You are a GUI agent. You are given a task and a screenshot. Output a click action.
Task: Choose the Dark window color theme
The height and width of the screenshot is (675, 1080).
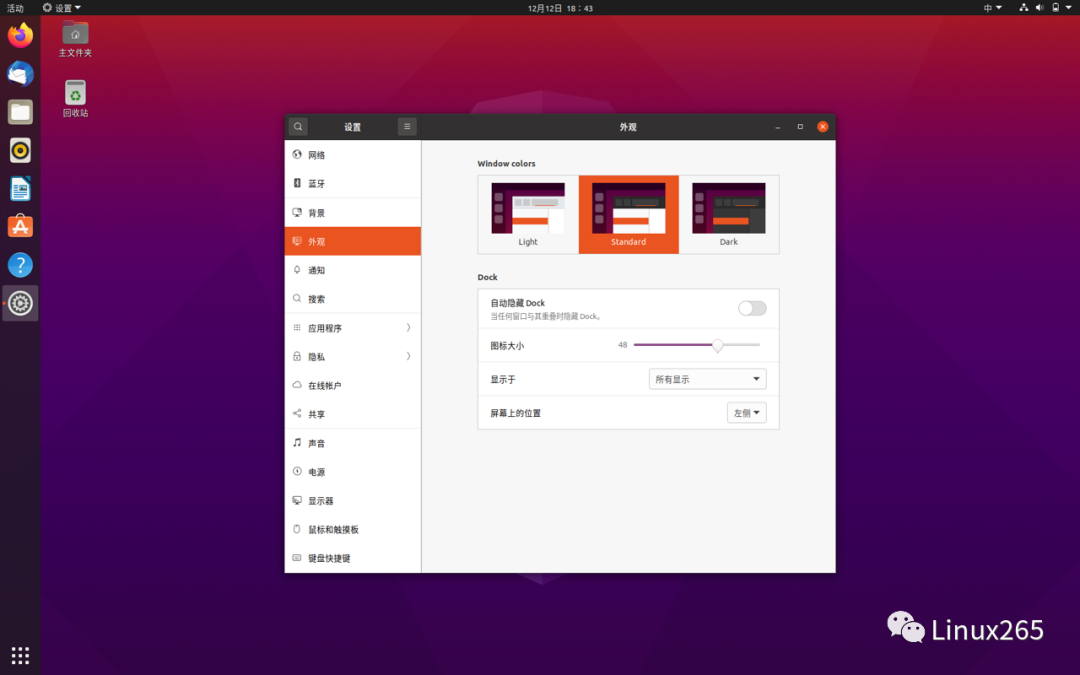tap(729, 214)
